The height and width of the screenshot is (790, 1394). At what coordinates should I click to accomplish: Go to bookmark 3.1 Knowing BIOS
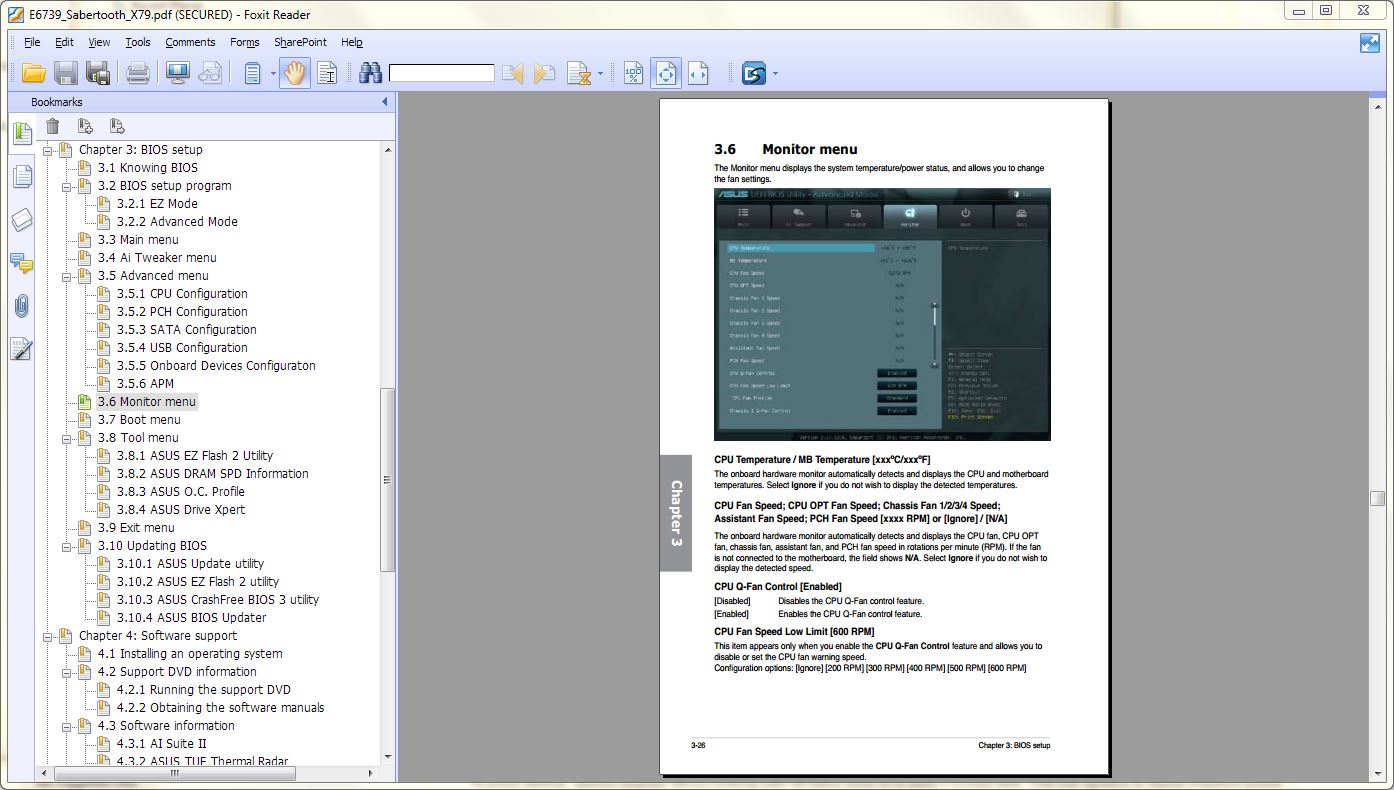click(x=148, y=168)
